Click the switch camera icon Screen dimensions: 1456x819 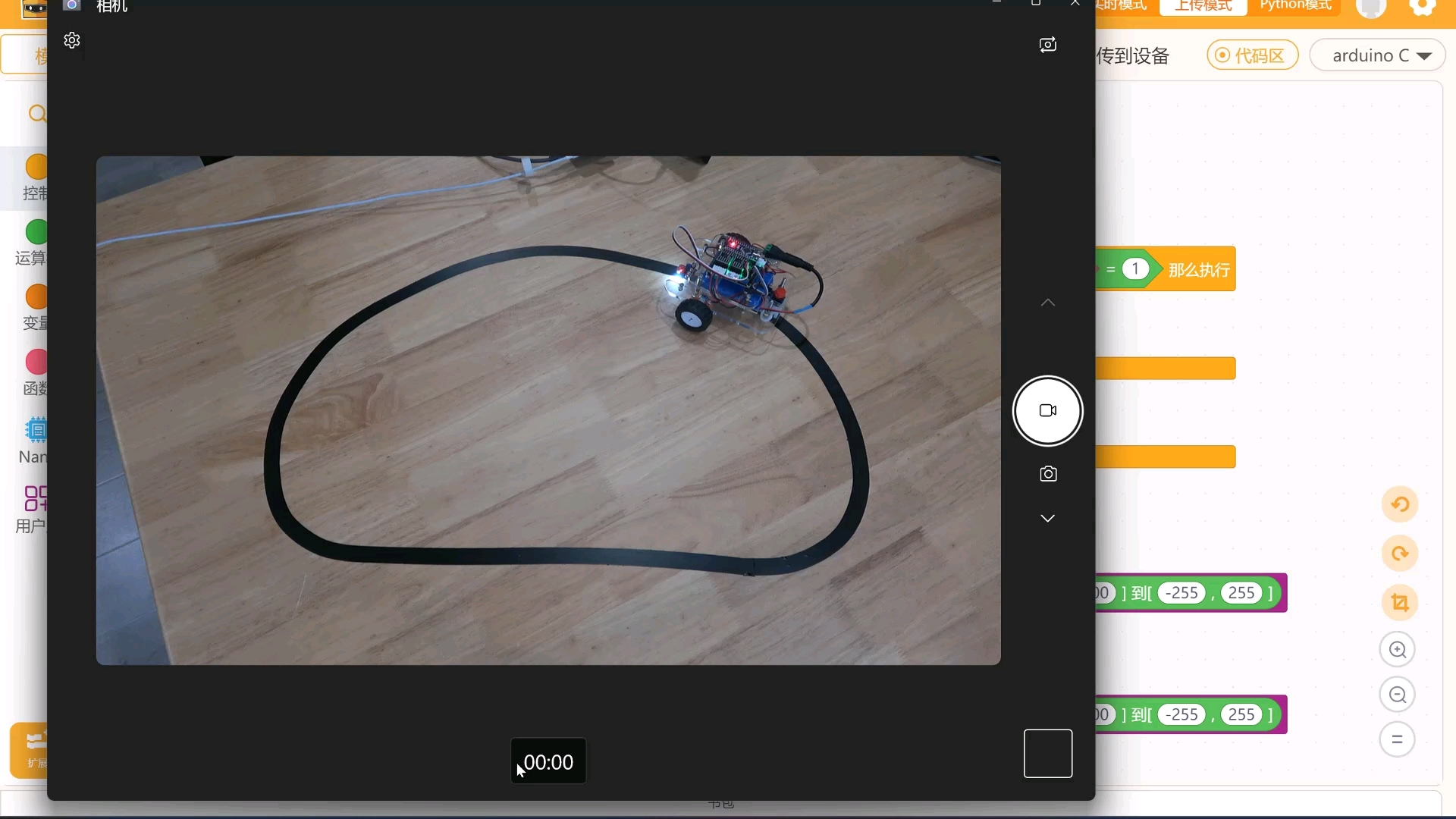[x=1047, y=45]
